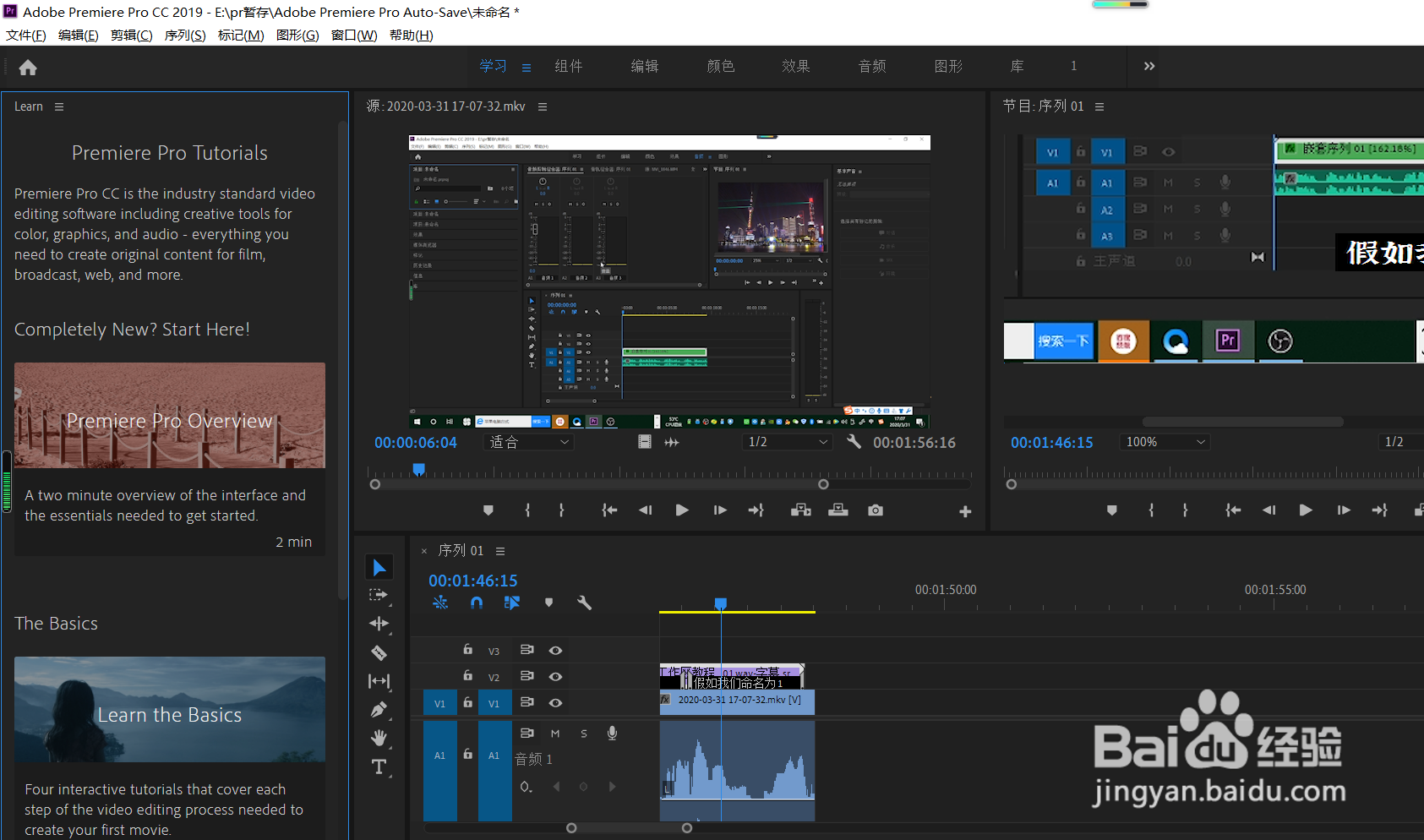Toggle V3 track output eye

coord(555,650)
